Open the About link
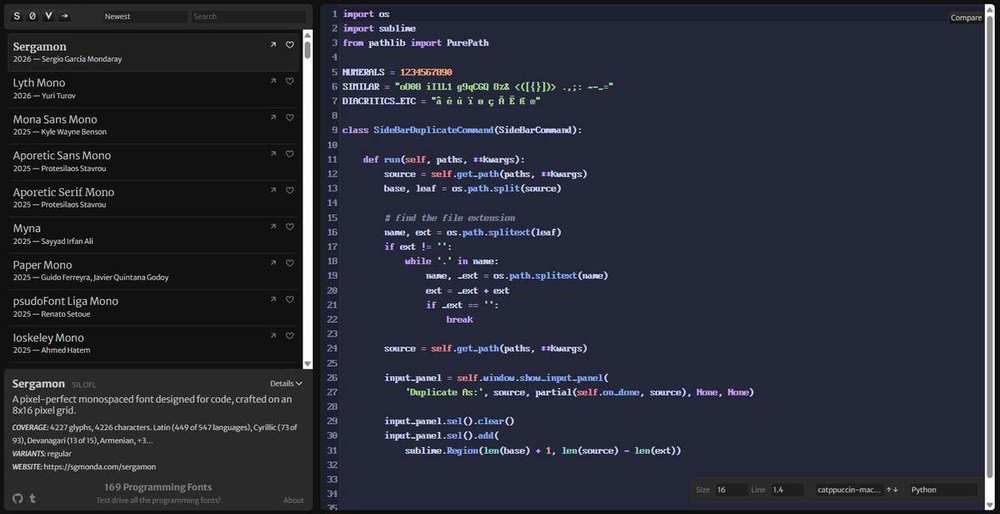This screenshot has height=514, width=1000. (293, 500)
